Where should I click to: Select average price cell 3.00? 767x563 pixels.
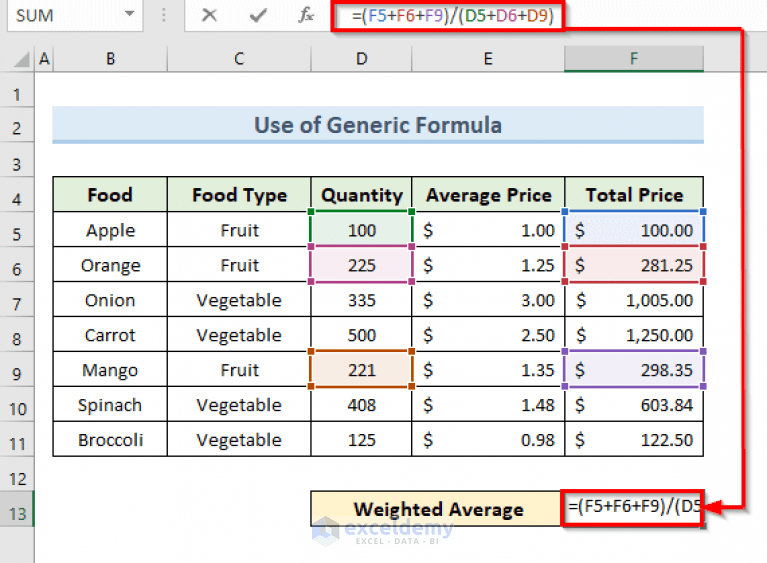[x=488, y=299]
